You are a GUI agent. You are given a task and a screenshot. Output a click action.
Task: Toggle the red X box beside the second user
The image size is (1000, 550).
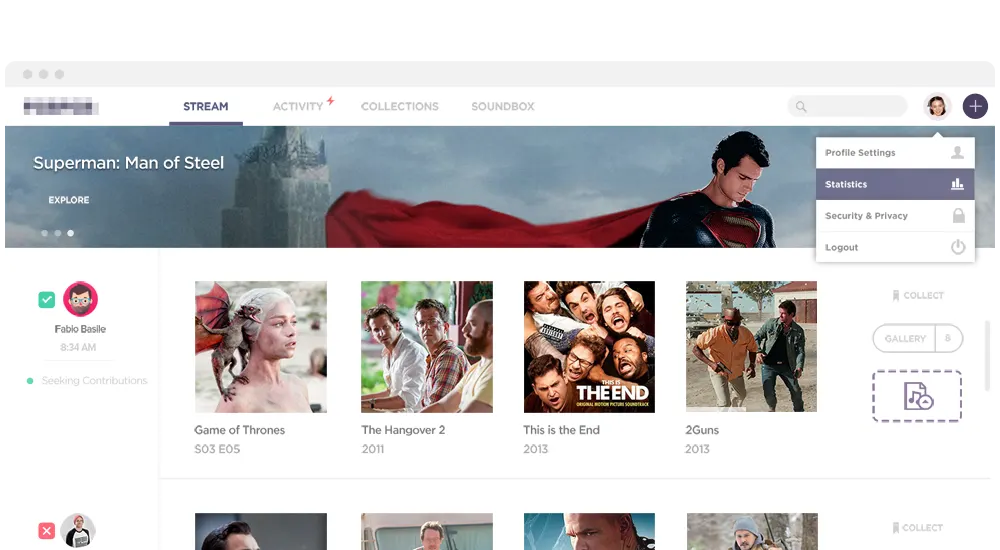(x=47, y=531)
